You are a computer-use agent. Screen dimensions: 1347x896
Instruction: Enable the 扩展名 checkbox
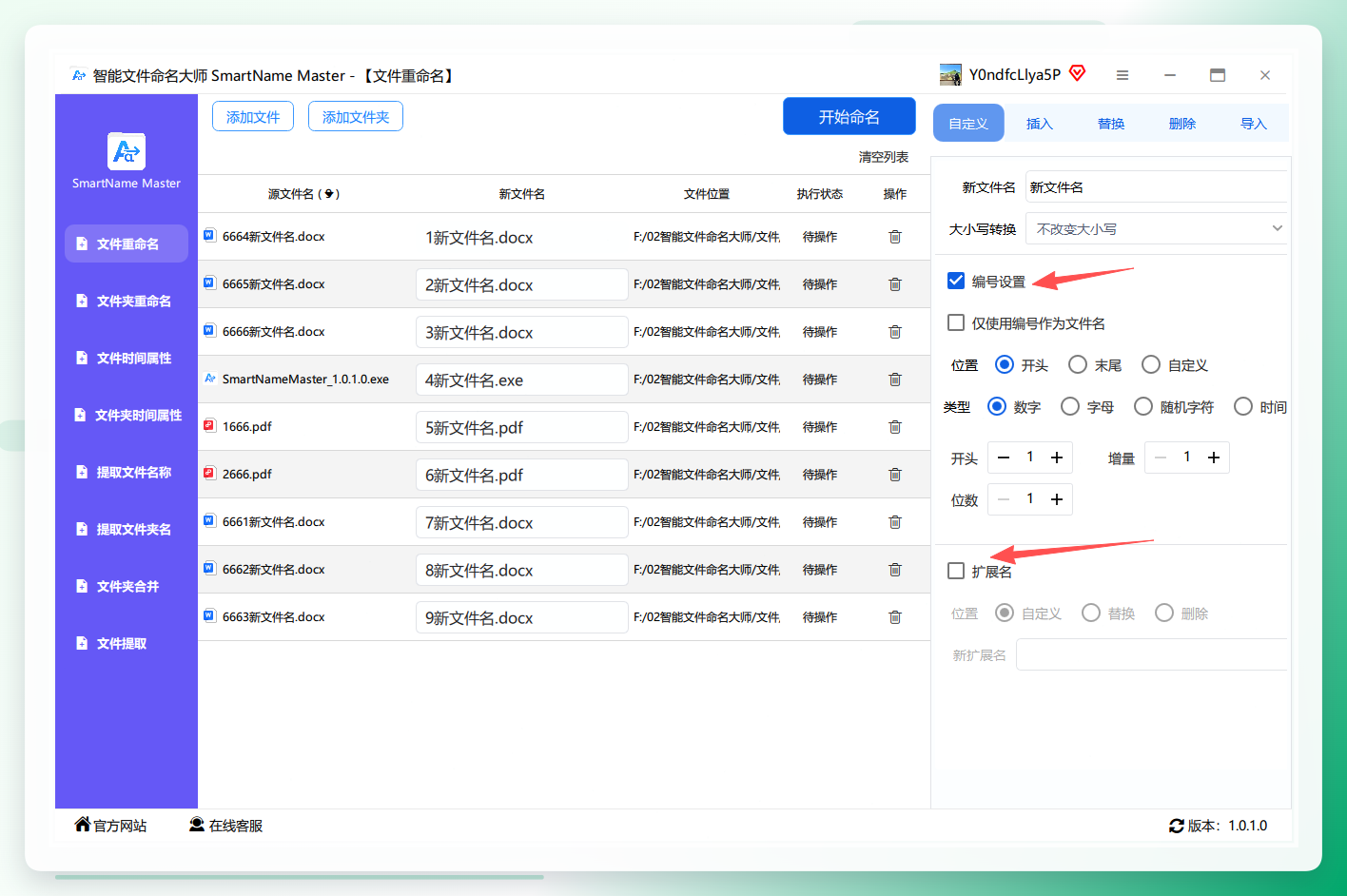[956, 571]
